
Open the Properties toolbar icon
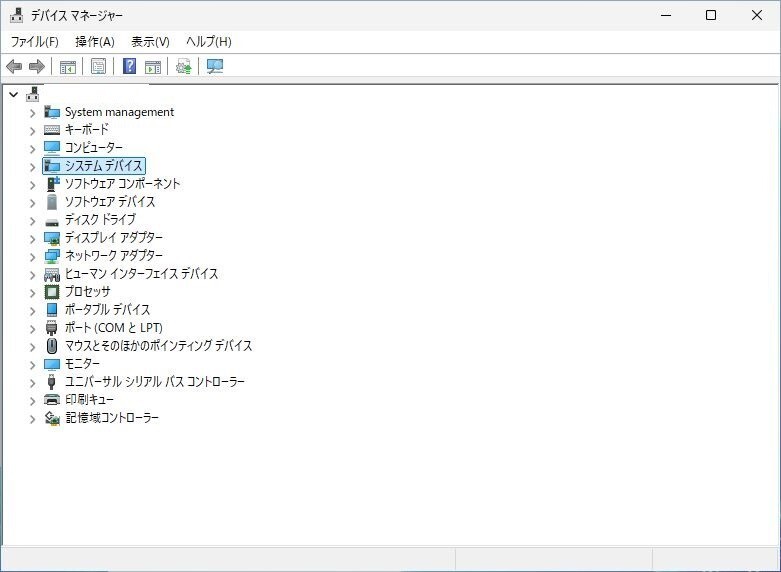point(99,66)
